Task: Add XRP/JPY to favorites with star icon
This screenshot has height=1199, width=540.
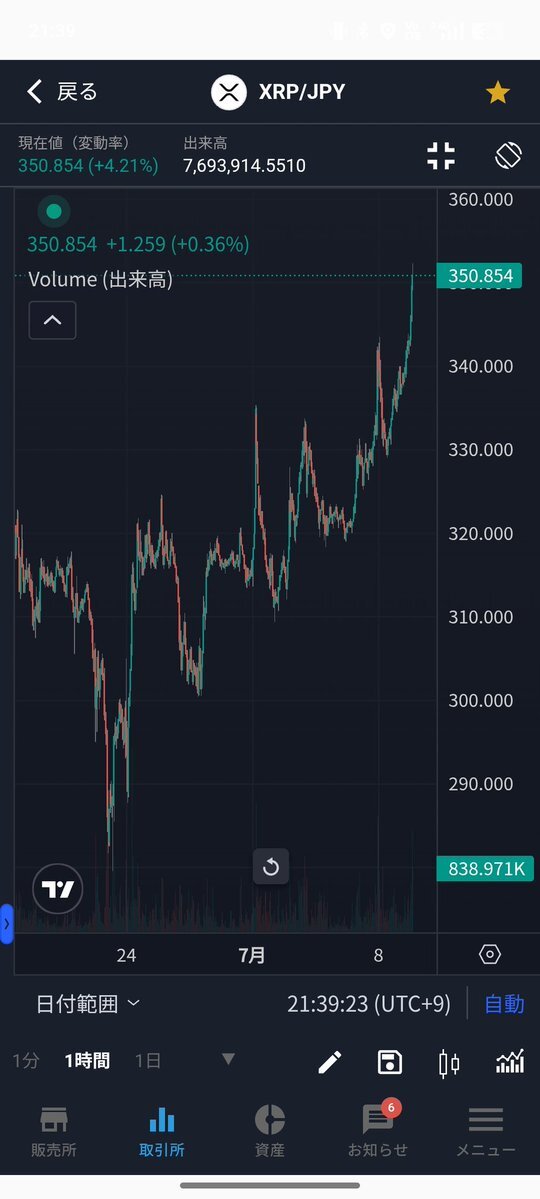Action: pyautogui.click(x=498, y=93)
